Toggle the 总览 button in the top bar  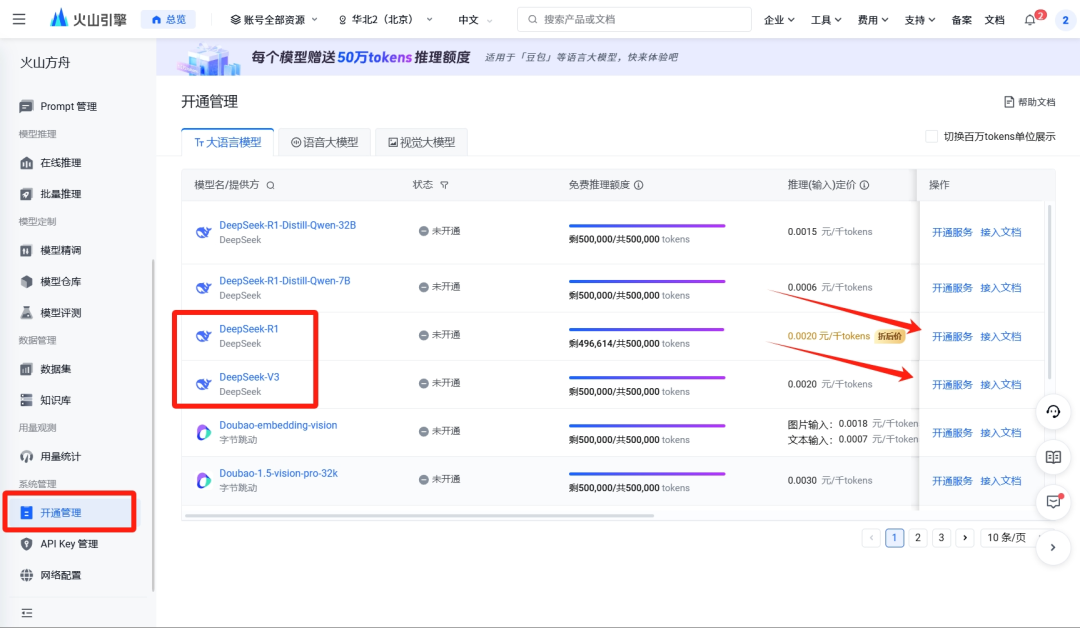[167, 18]
